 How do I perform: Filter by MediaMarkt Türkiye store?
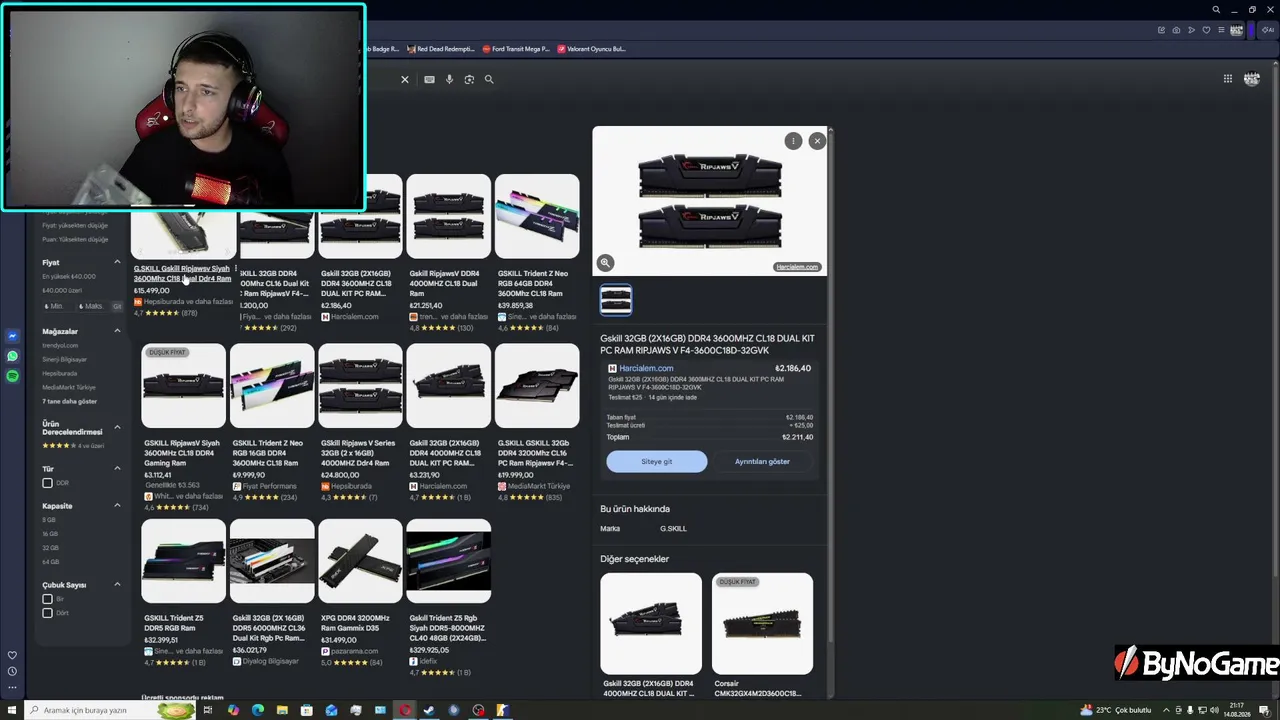[x=69, y=388]
